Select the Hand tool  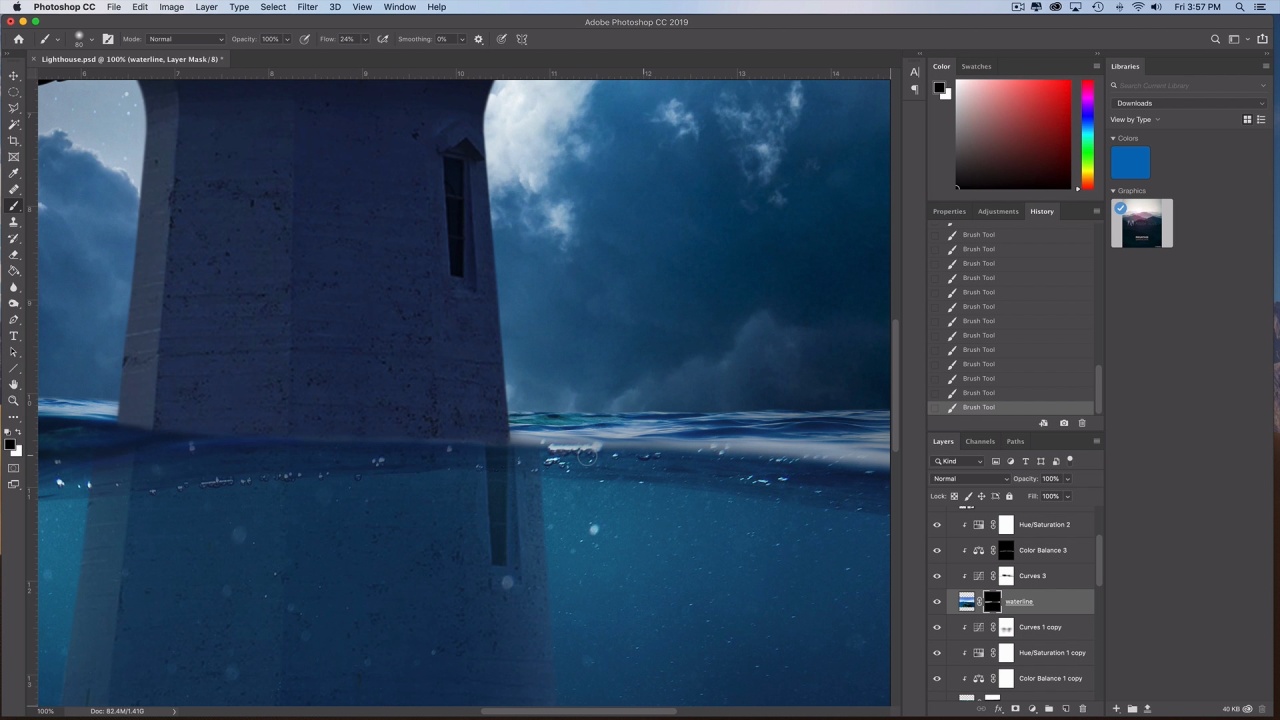(x=14, y=385)
